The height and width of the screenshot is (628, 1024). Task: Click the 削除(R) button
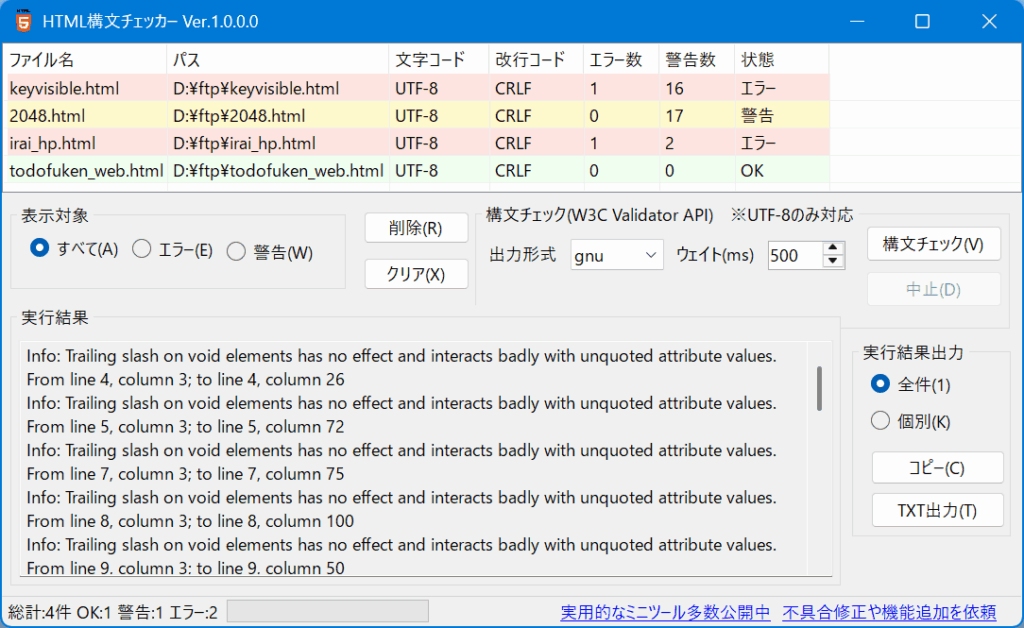416,228
